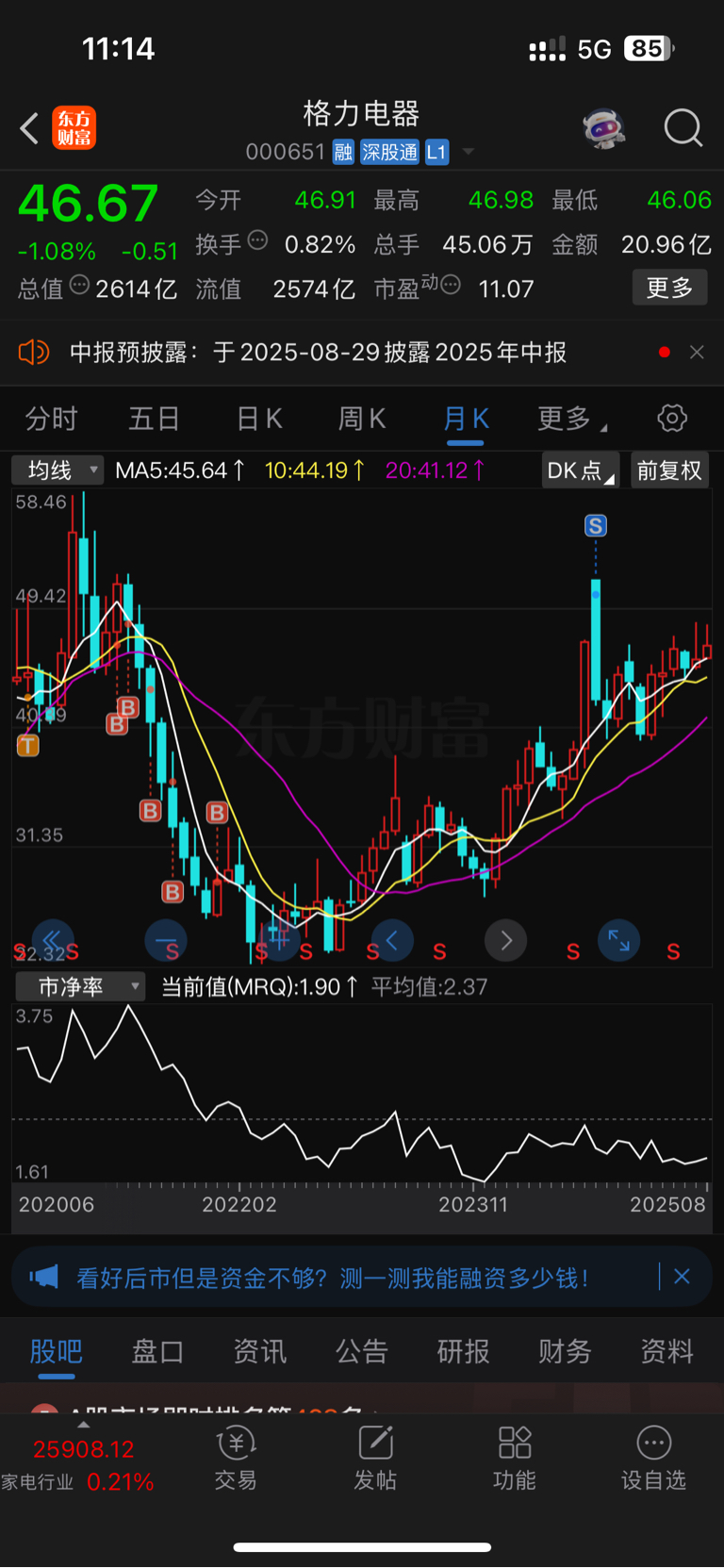
Task: Open the 均线 indicator dropdown
Action: pyautogui.click(x=58, y=470)
